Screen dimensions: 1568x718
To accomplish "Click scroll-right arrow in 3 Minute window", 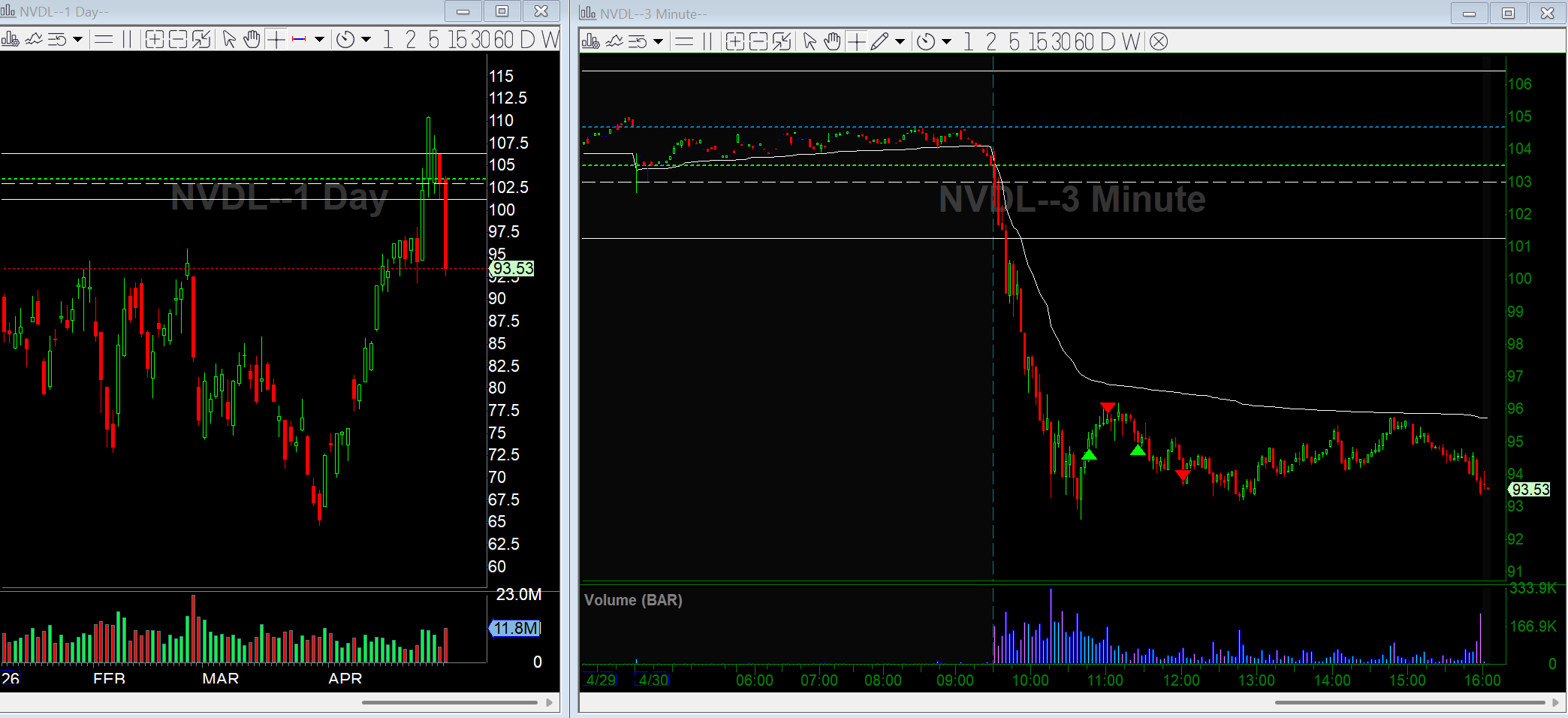I will [1555, 703].
